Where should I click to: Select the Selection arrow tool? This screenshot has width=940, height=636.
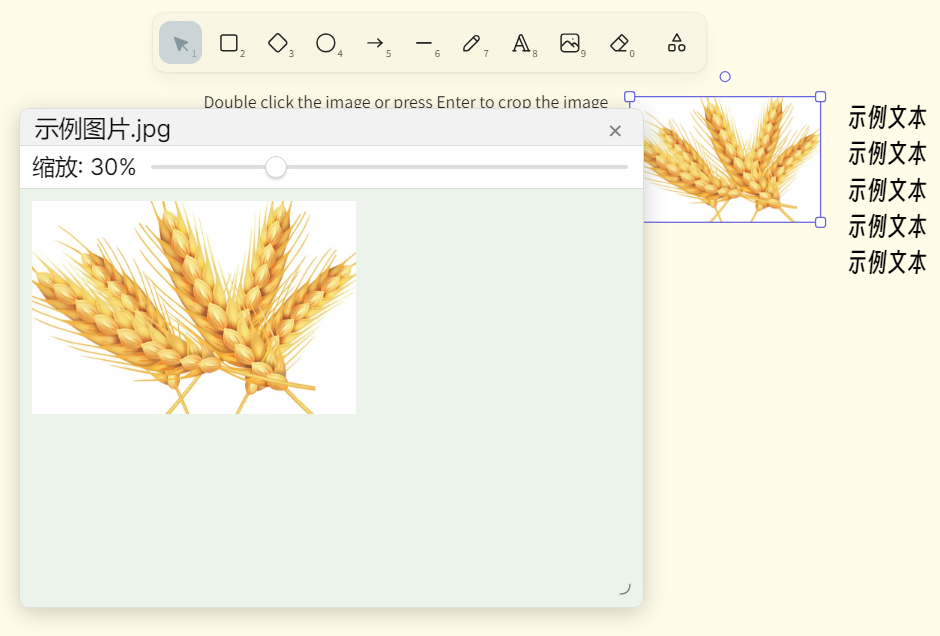pyautogui.click(x=180, y=43)
